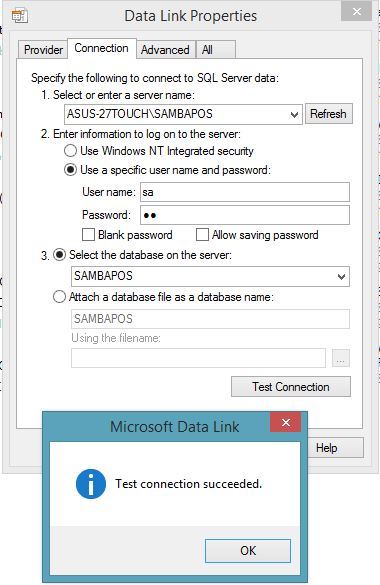This screenshot has height=585, width=380.
Task: Click the Using the filename text box
Action: tap(198, 358)
